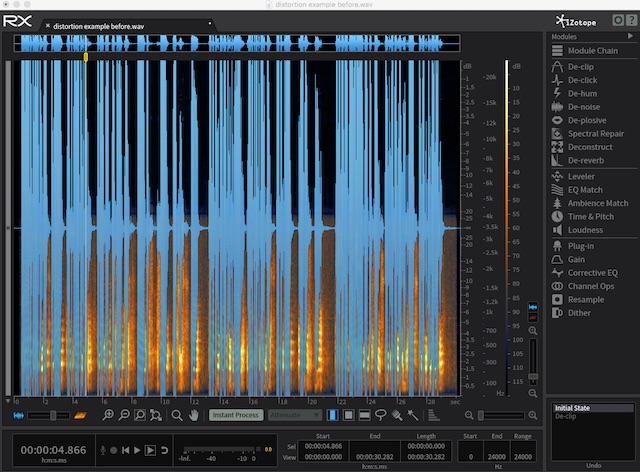
Task: Open the Attenuate mode dropdown
Action: pyautogui.click(x=294, y=415)
